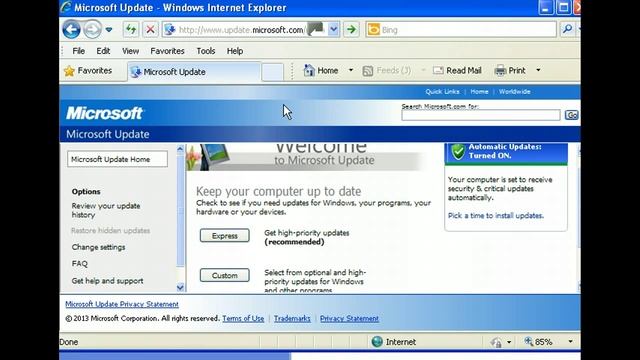Open a new blank tab

272,72
